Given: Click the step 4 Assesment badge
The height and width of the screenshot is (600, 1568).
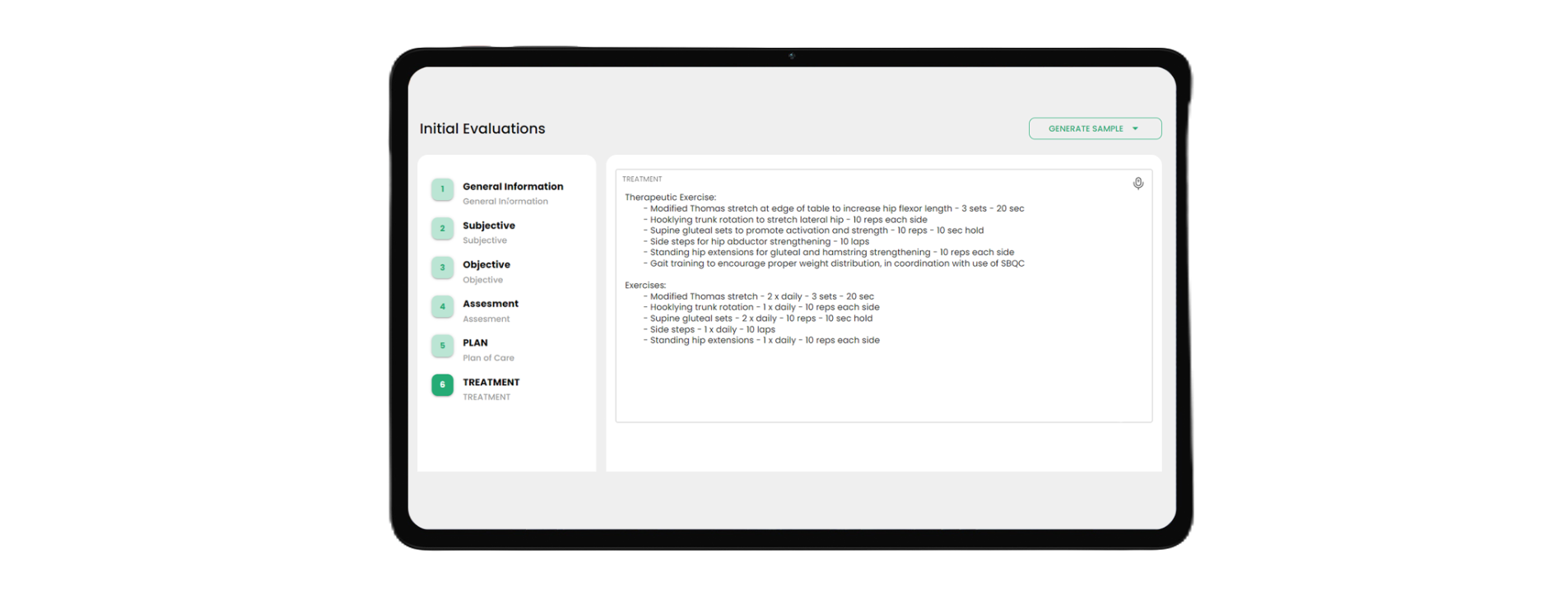Looking at the screenshot, I should tap(442, 307).
